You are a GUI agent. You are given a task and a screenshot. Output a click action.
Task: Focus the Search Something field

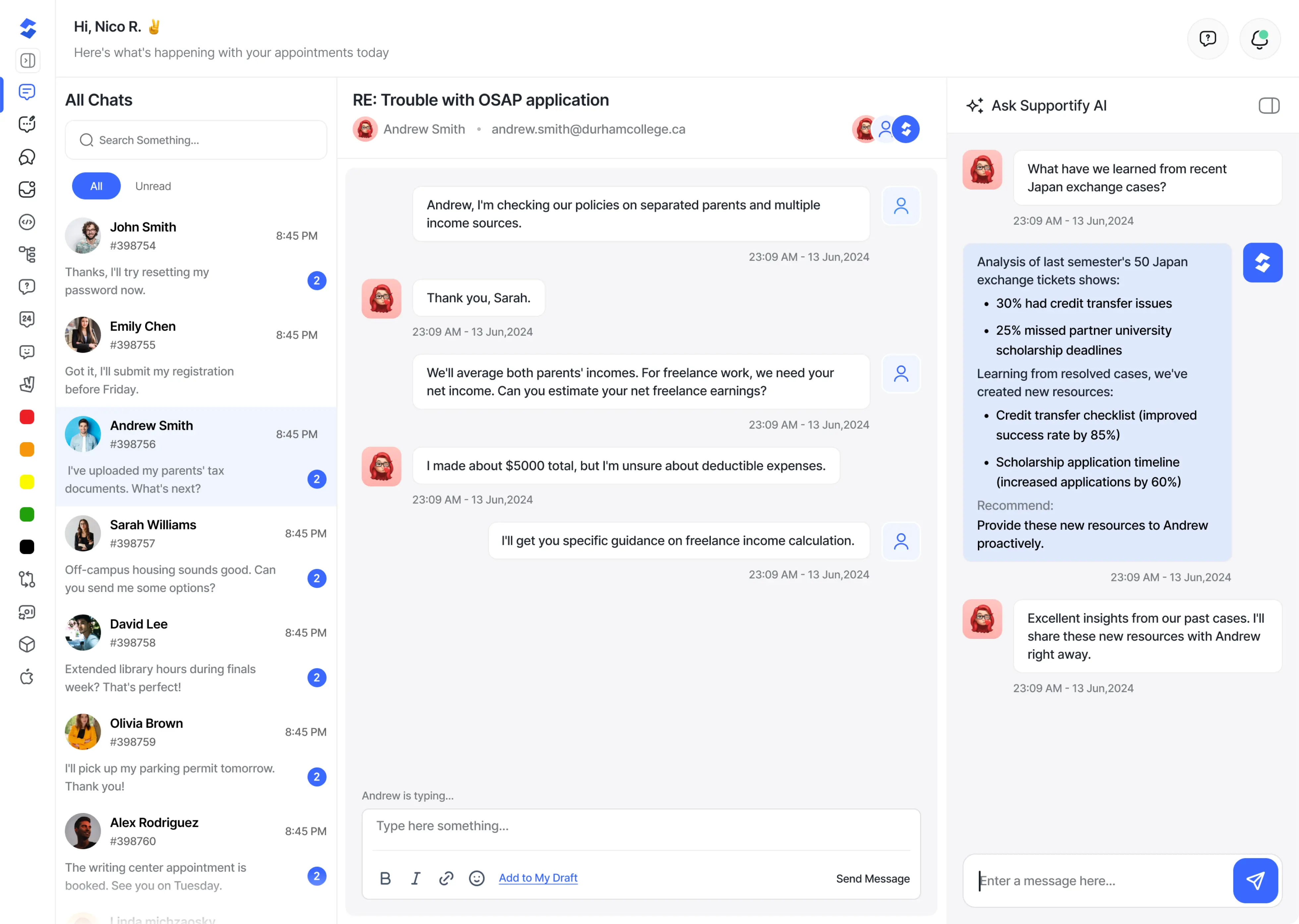196,140
